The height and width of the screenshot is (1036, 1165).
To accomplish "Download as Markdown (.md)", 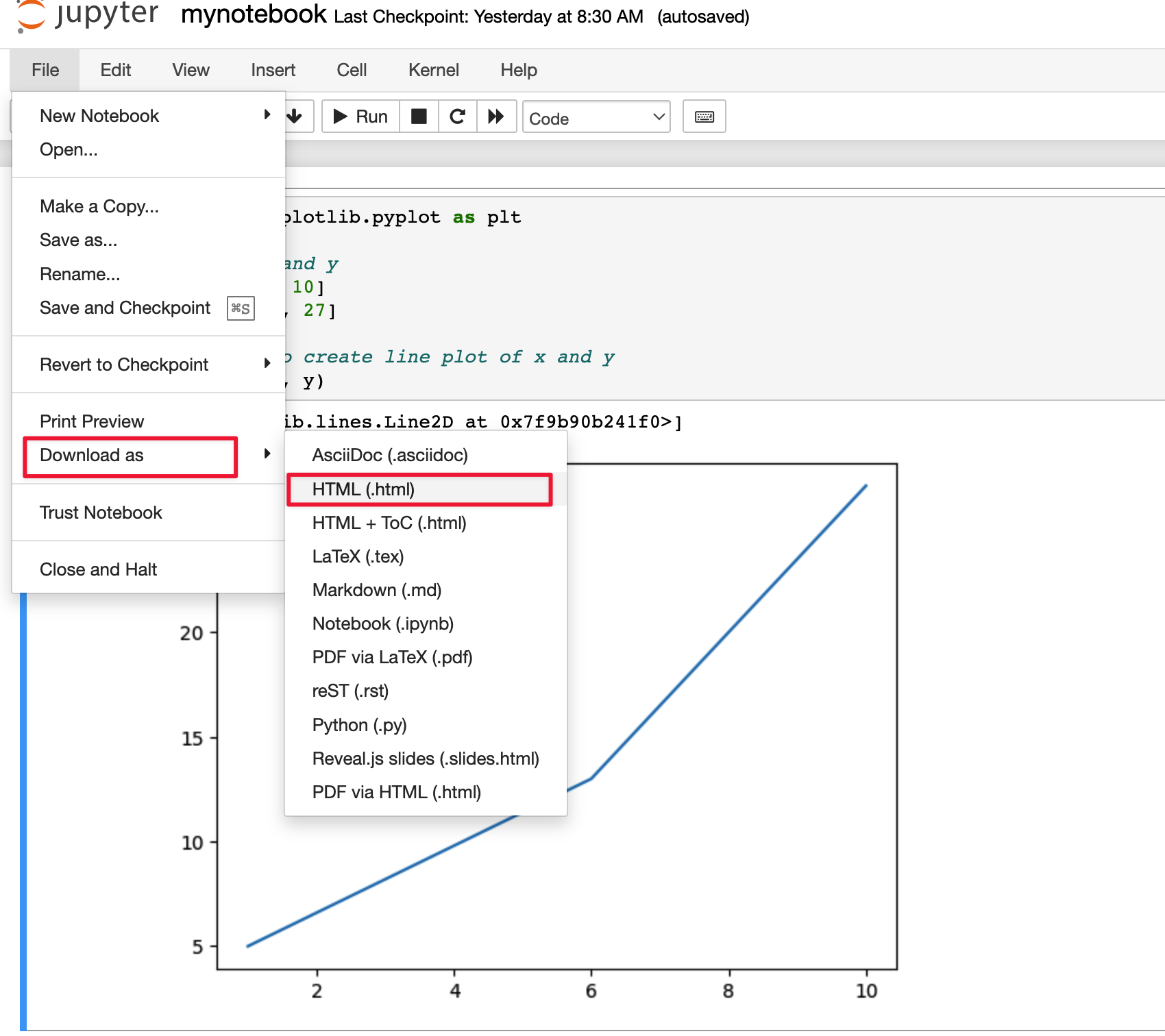I will (x=426, y=590).
